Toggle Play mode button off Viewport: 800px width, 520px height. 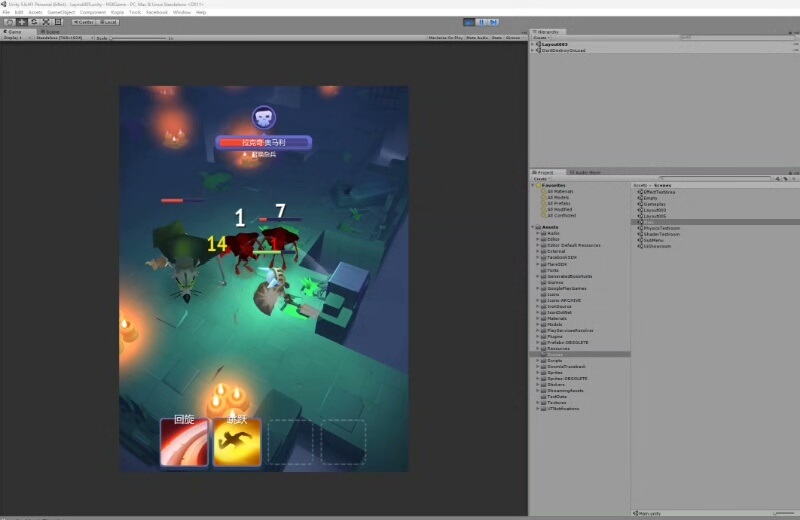(468, 21)
